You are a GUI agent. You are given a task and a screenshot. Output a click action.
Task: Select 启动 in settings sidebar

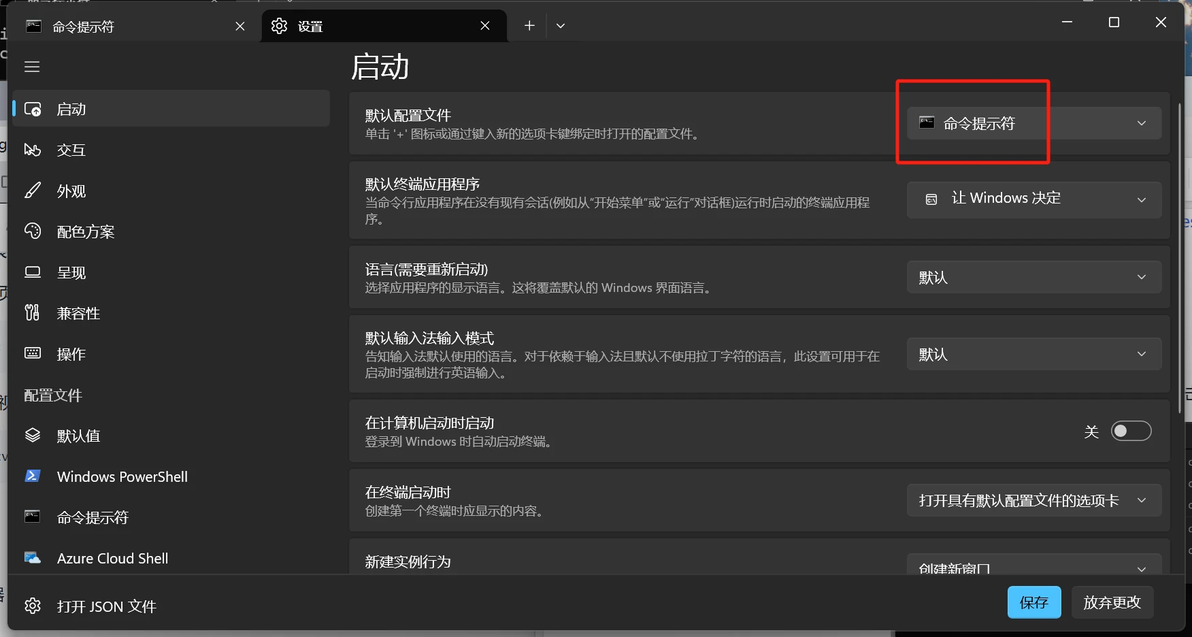tap(172, 109)
